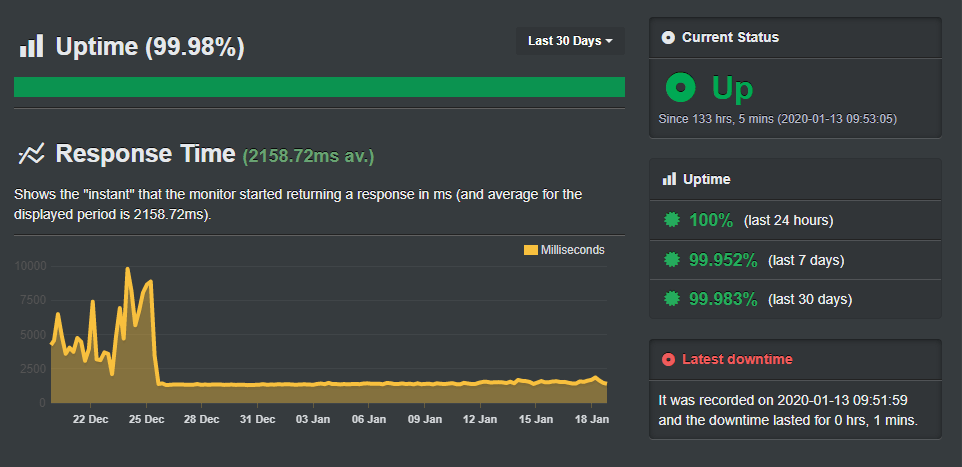This screenshot has height=467, width=962.
Task: Click the 18 Jan label on chart axis
Action: click(591, 419)
